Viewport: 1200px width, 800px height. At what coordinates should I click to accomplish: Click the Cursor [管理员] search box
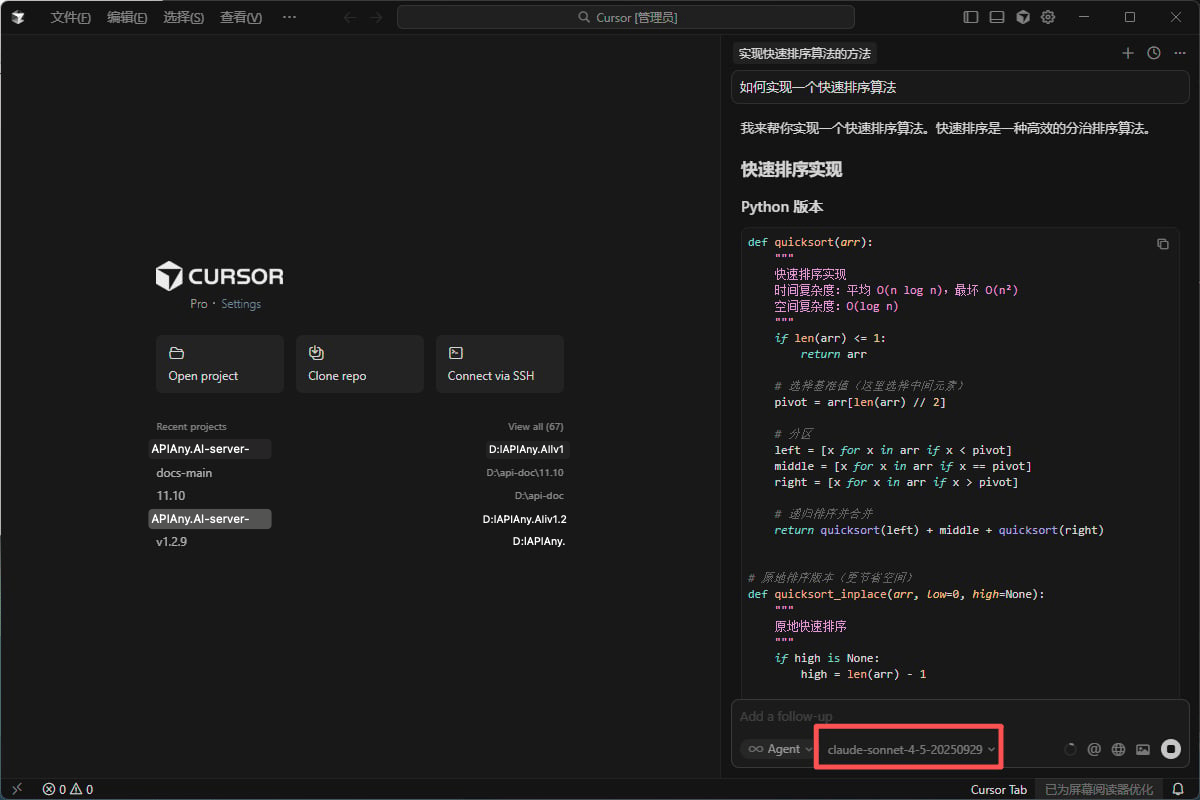click(x=626, y=17)
